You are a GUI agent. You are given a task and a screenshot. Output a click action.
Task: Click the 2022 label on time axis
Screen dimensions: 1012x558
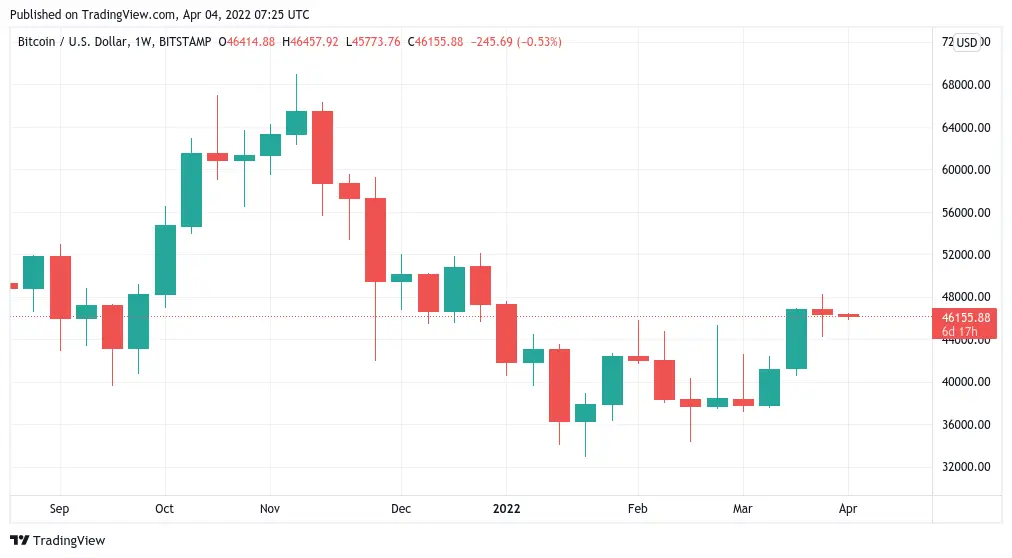pos(506,509)
